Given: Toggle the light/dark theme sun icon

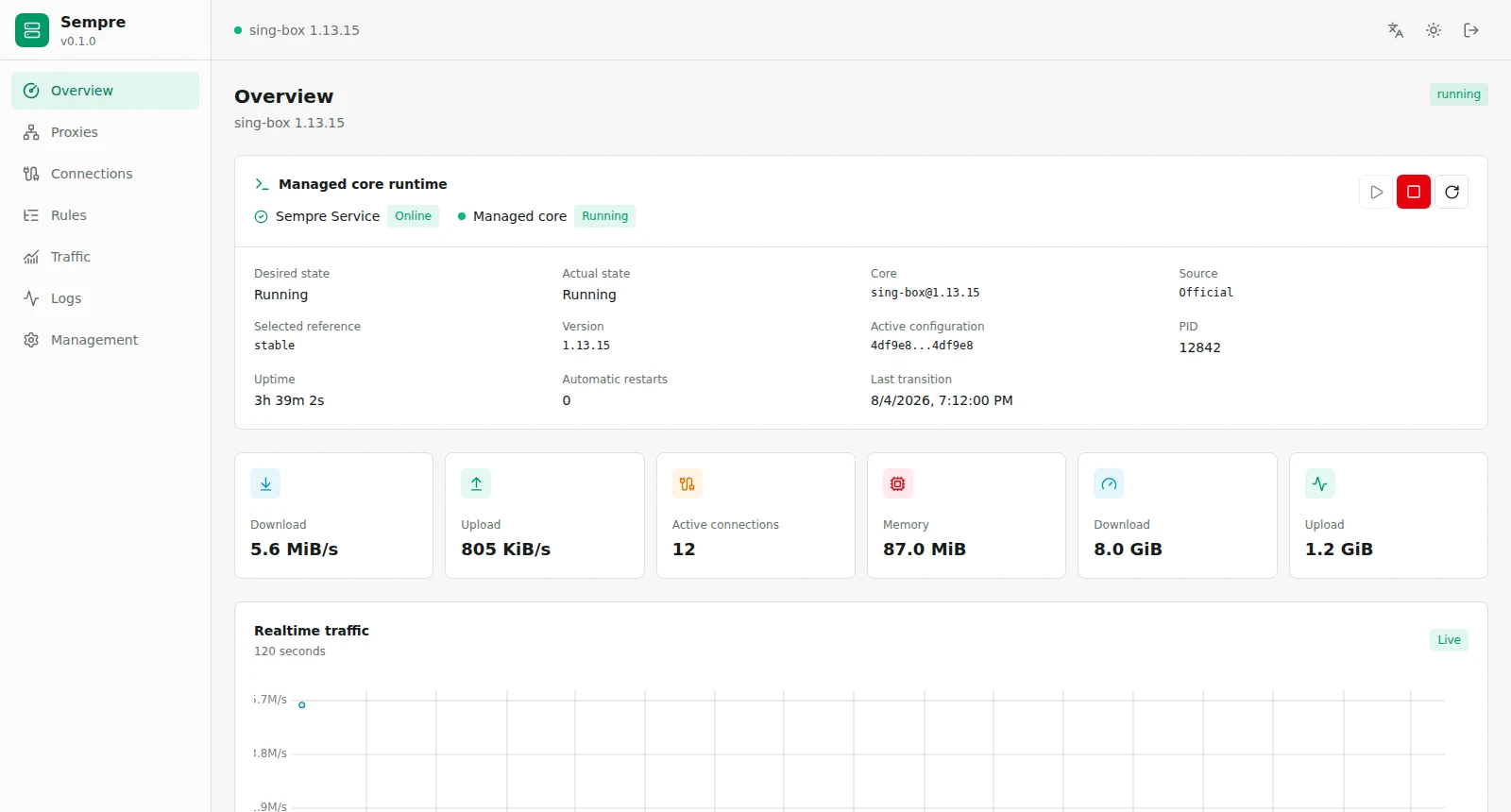Looking at the screenshot, I should (1434, 30).
